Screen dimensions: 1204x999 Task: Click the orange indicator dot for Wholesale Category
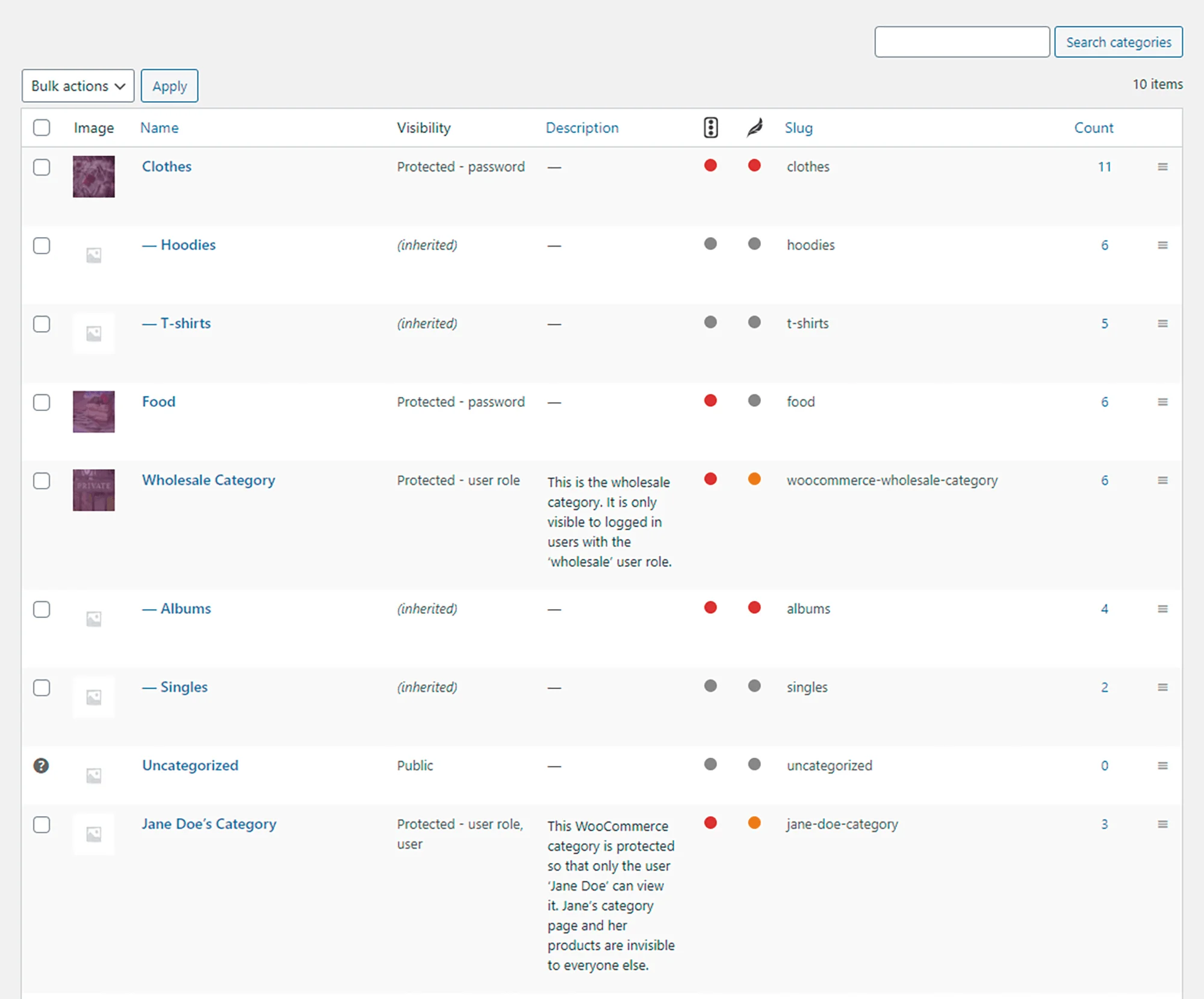(x=754, y=480)
